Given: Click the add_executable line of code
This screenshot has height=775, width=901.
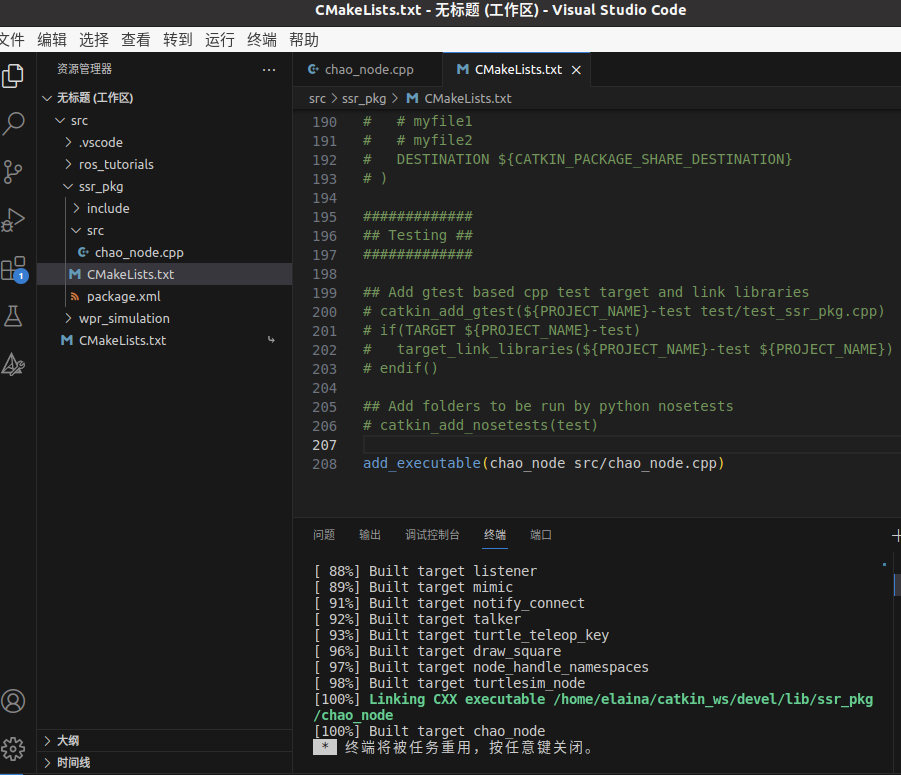Looking at the screenshot, I should coord(544,463).
